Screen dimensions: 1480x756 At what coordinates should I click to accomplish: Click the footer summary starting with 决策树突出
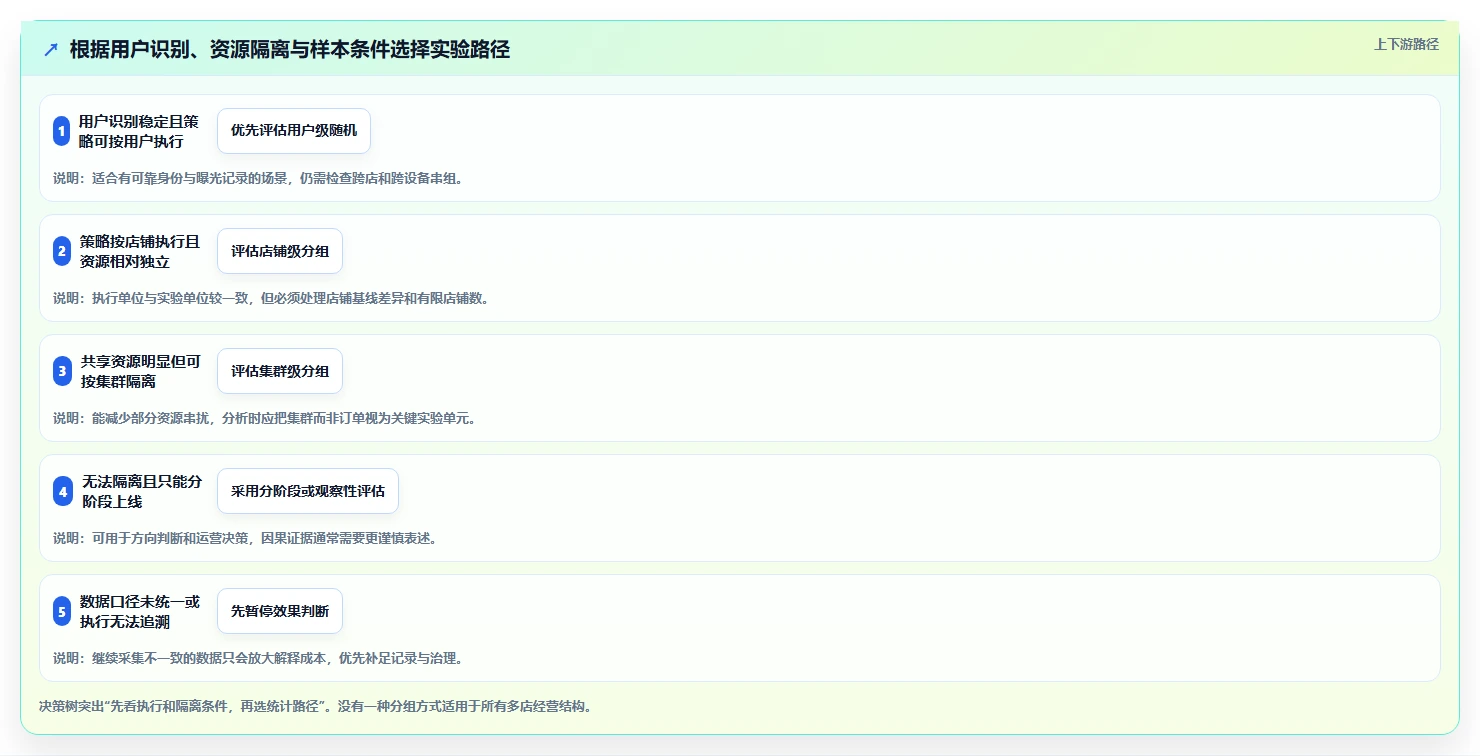[x=316, y=706]
